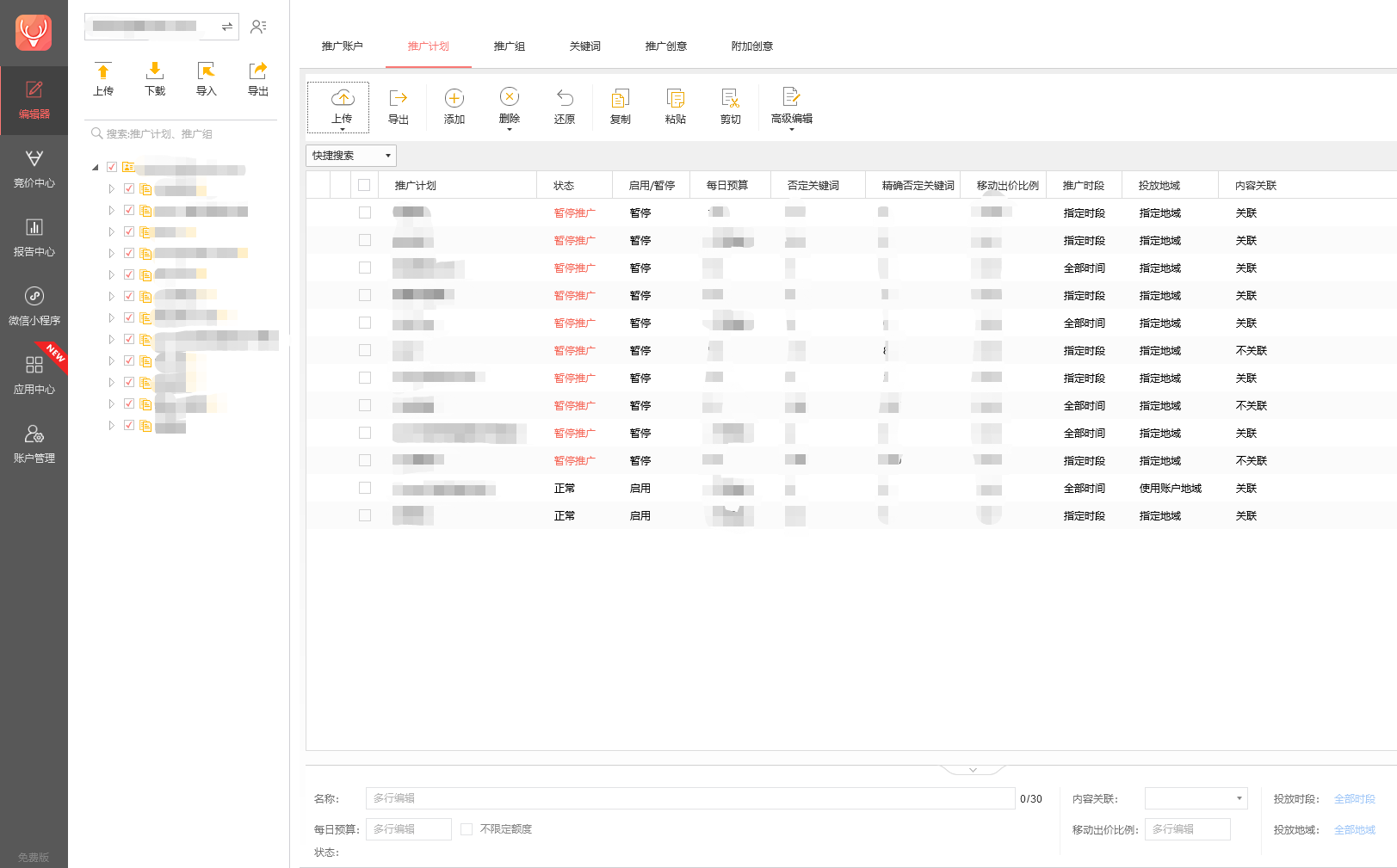1397x868 pixels.
Task: Open 应用中心 in the sidebar
Action: [x=34, y=376]
